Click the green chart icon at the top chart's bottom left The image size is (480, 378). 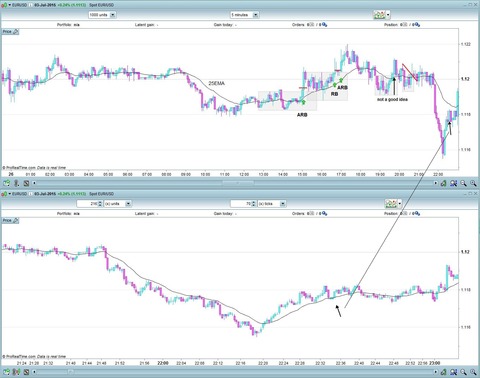click(x=6, y=183)
